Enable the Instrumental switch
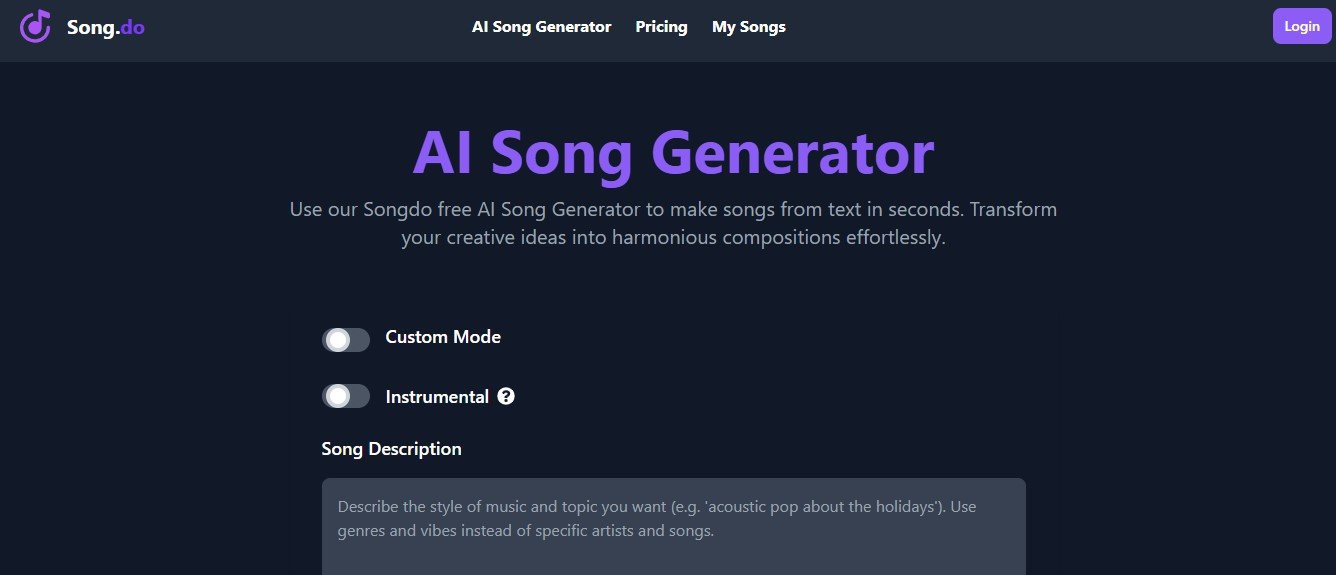 (345, 397)
